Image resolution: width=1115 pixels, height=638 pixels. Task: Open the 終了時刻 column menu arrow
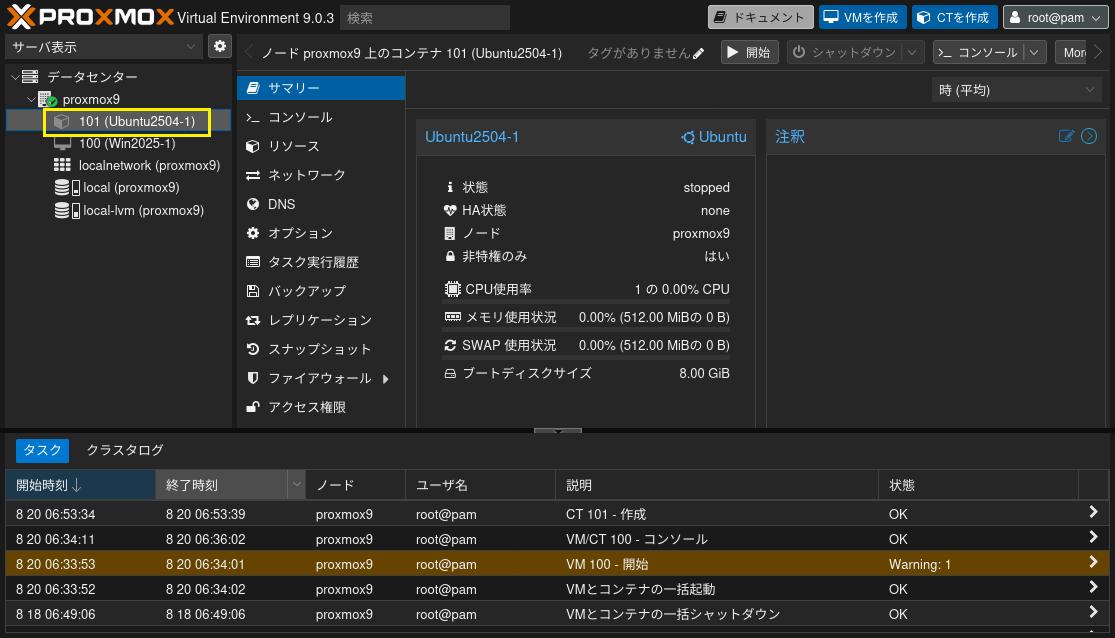point(297,485)
